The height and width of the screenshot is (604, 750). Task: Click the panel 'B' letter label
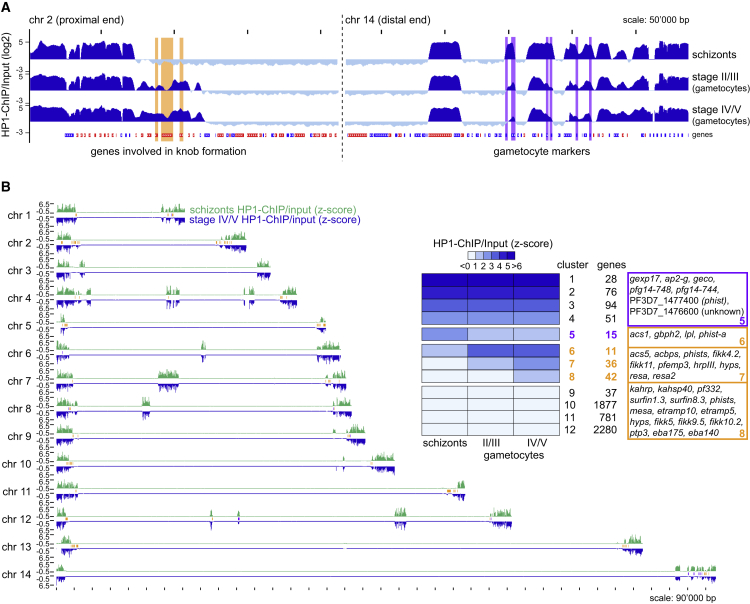click(x=6, y=187)
